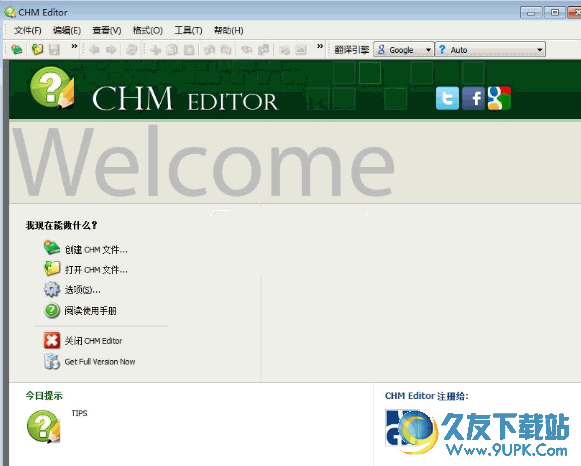Click the replace toolbar icon beside find

click(263, 50)
